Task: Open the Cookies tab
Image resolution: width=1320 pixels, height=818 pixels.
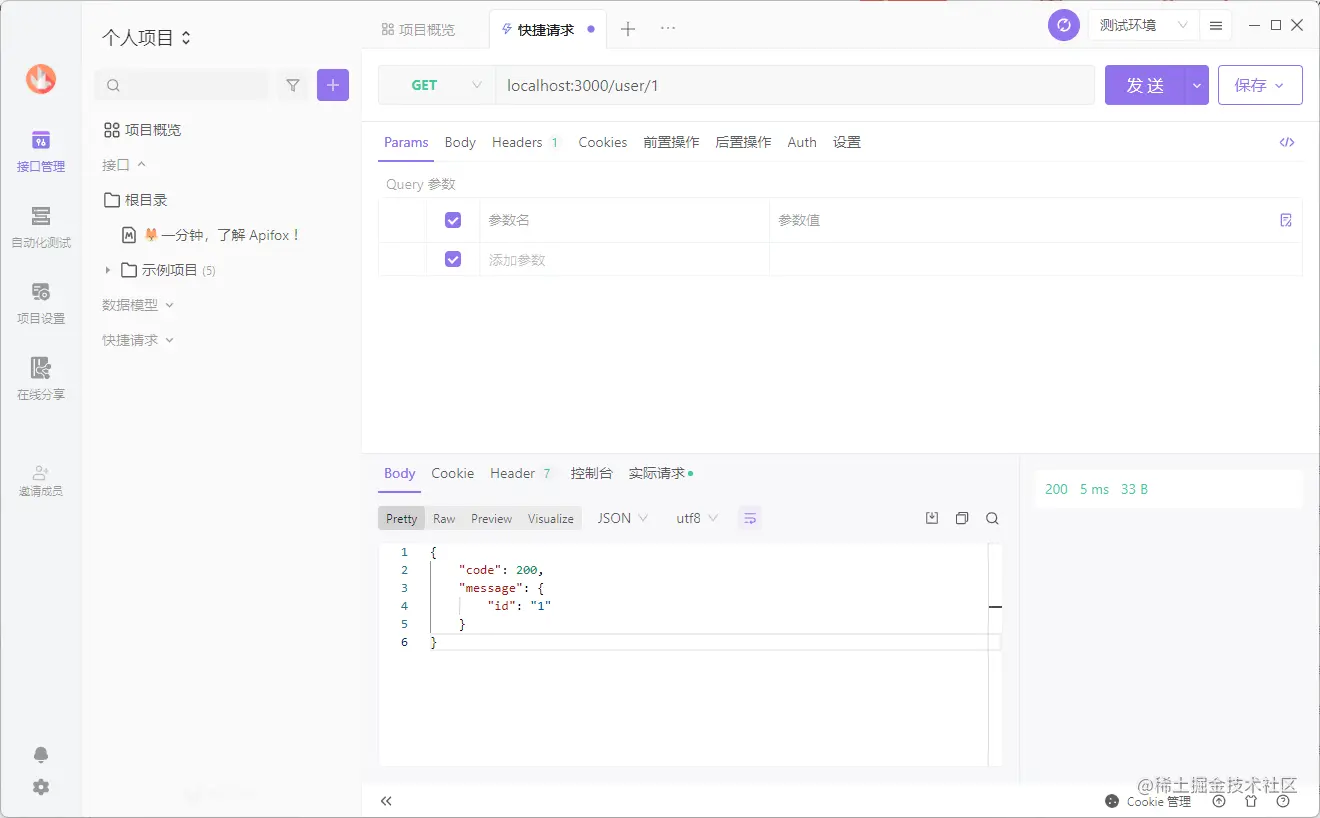Action: coord(603,142)
